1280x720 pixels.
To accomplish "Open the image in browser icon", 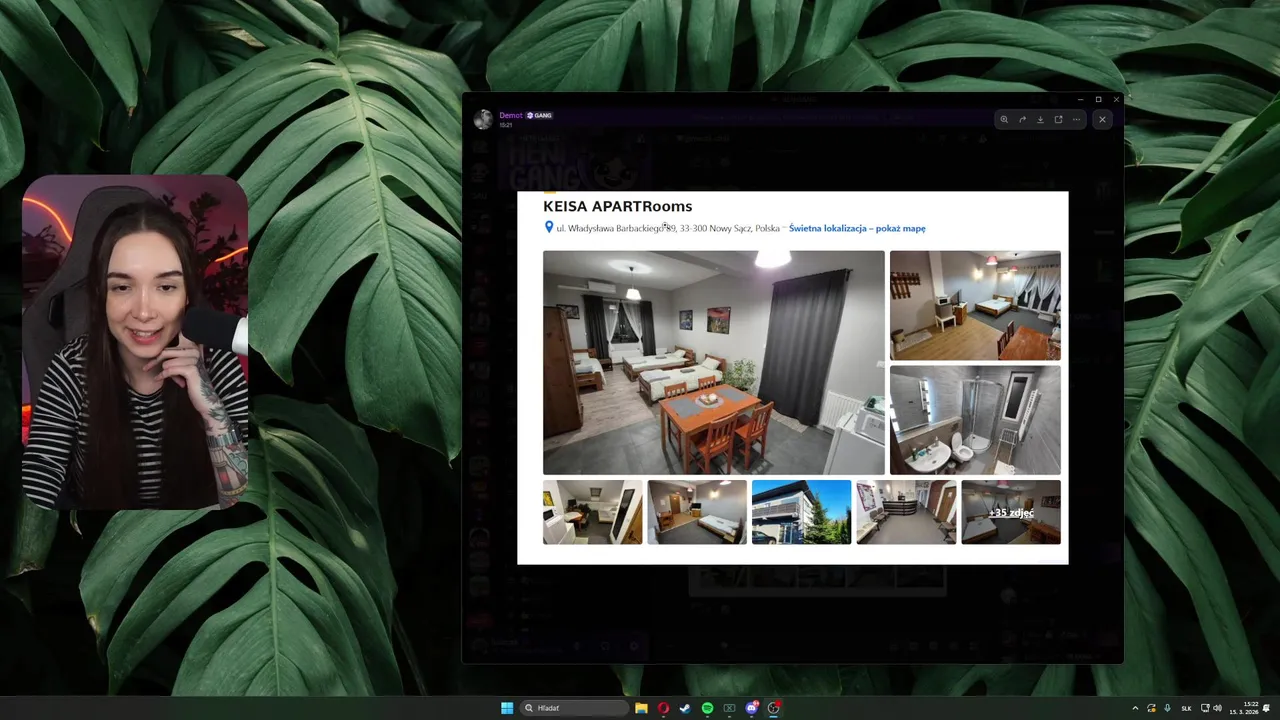I will pos(1058,120).
